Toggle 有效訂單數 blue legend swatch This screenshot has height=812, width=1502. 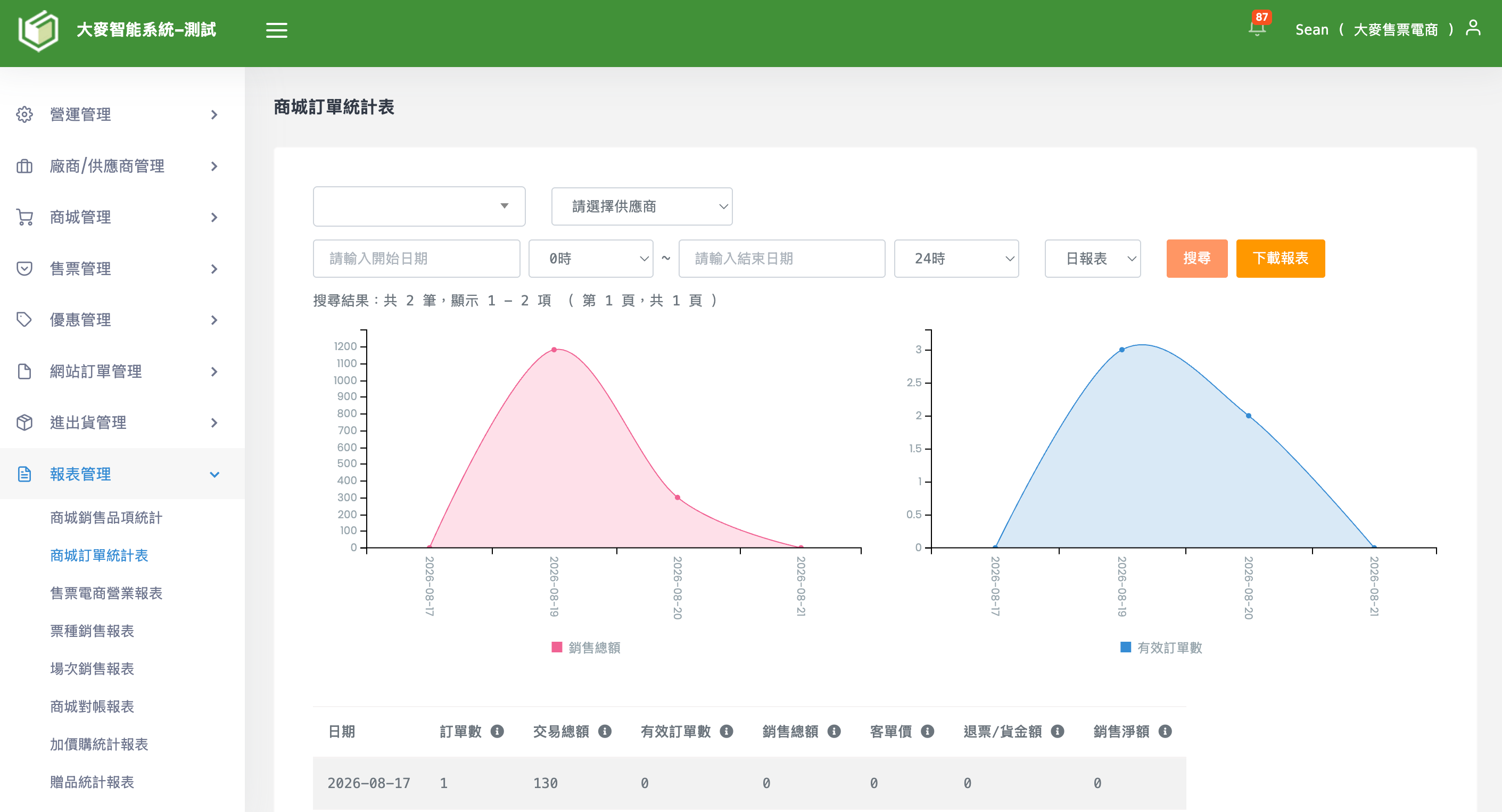tap(1126, 647)
